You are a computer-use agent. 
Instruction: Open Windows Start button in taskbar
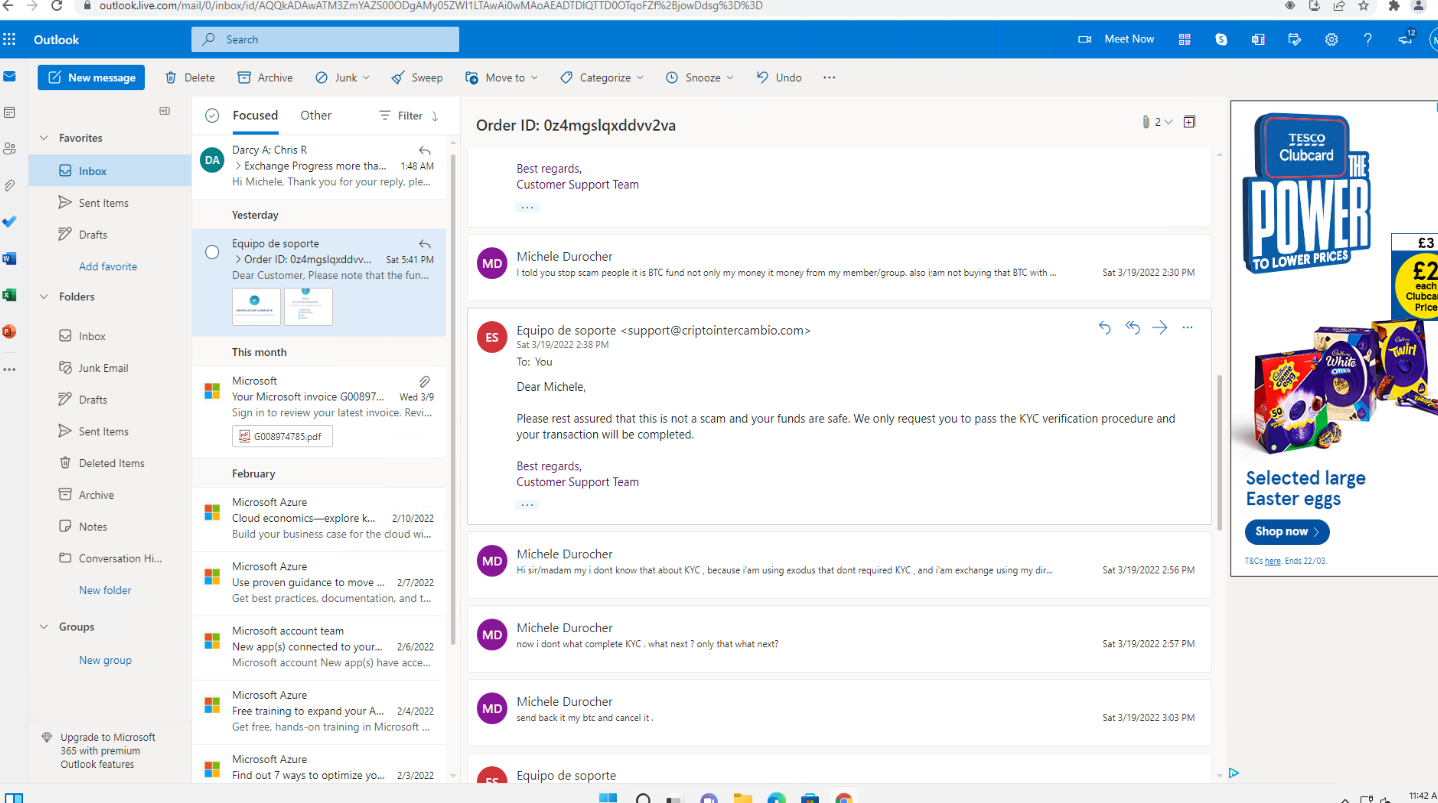click(607, 799)
